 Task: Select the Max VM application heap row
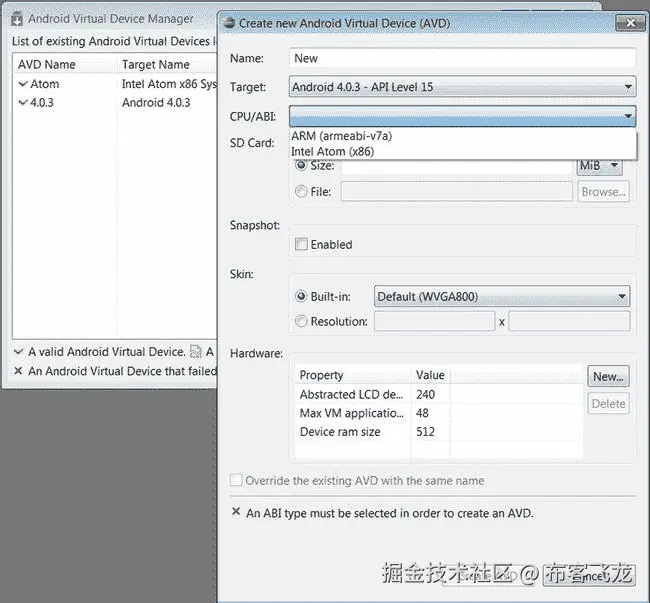click(x=439, y=413)
